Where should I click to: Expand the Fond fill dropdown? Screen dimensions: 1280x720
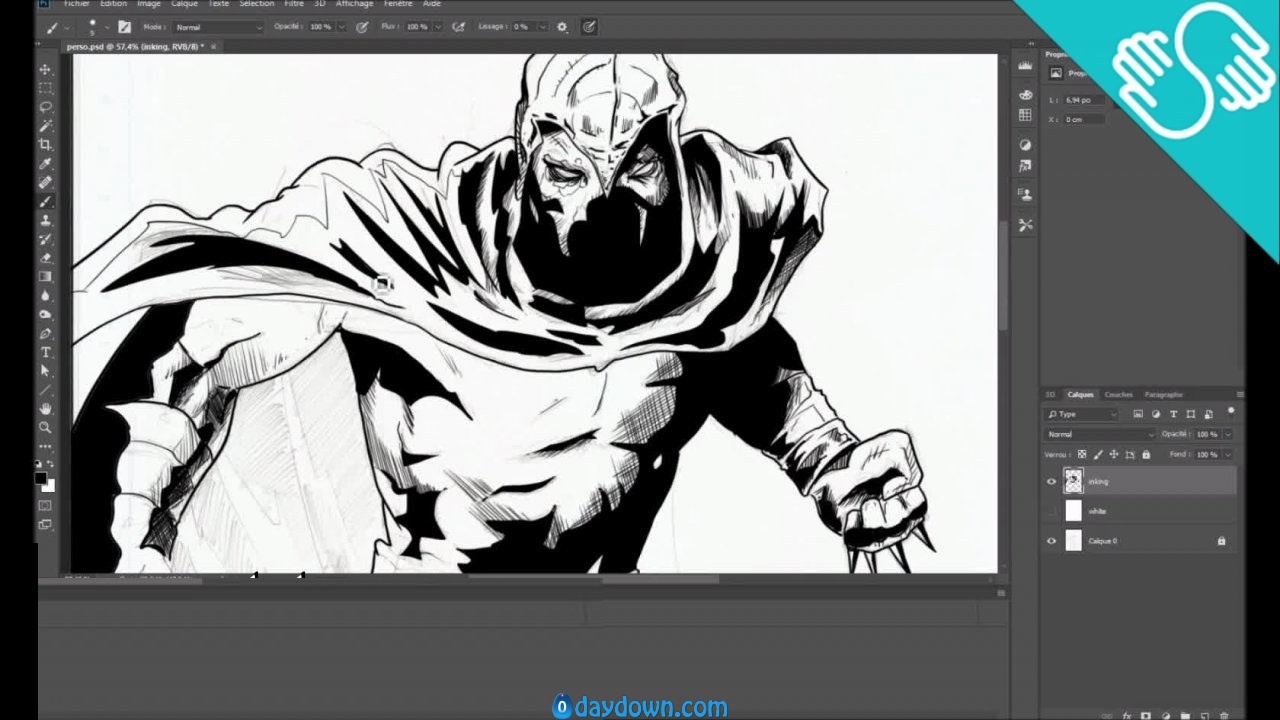pos(1228,454)
